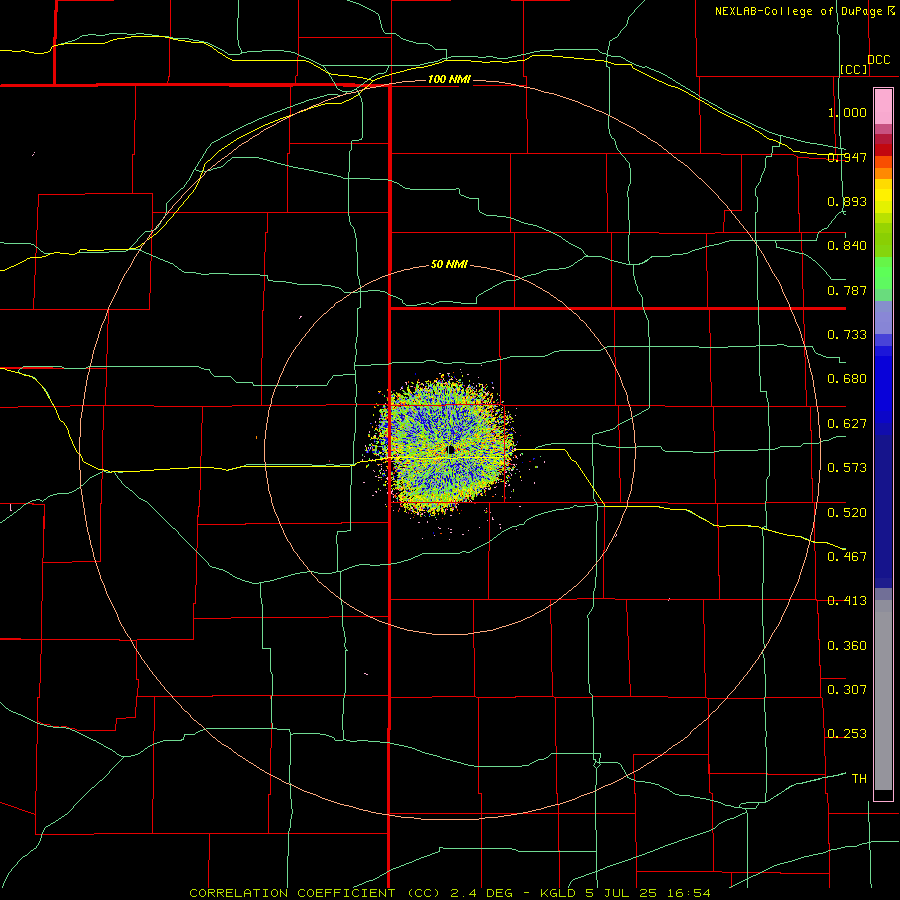The image size is (900, 900).
Task: Select the gray segment of color bar
Action: point(883,695)
